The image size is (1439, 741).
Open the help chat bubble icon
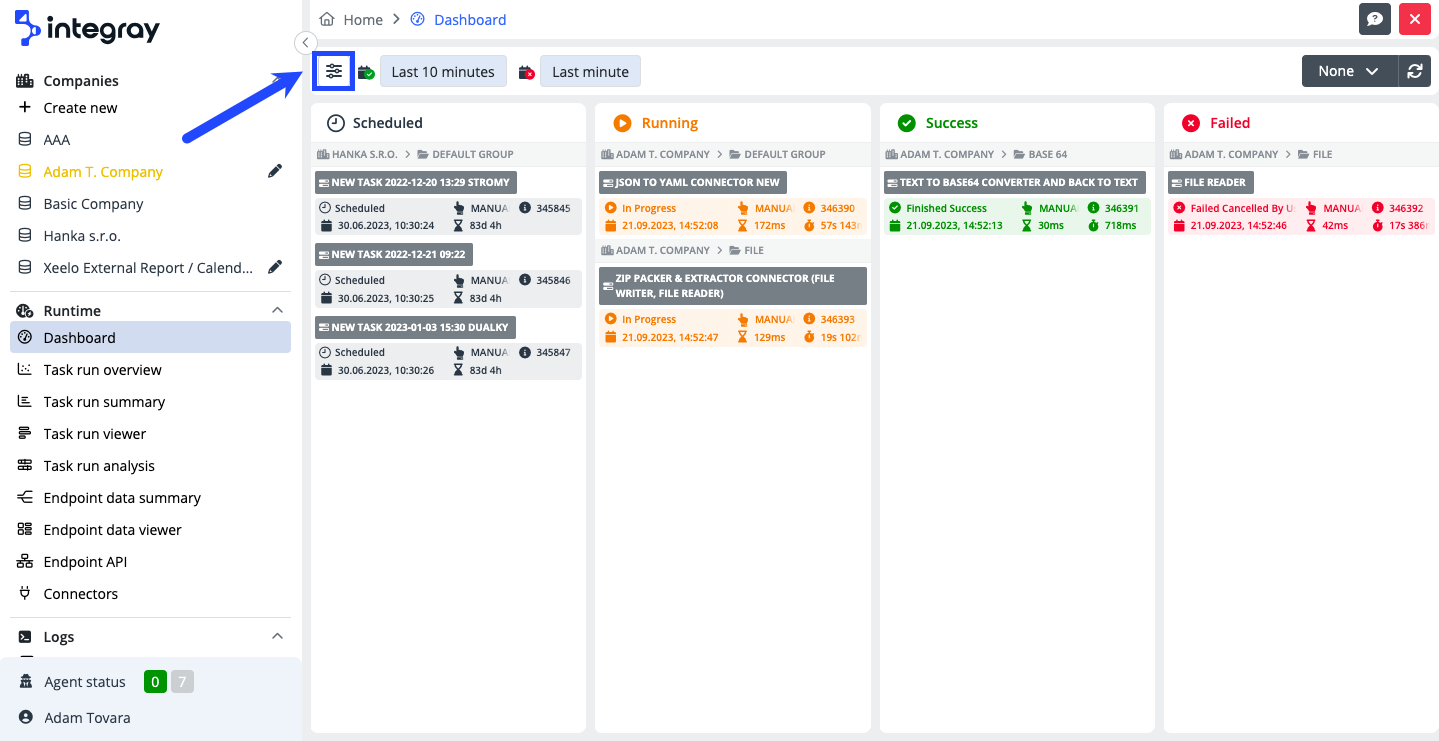click(1374, 19)
